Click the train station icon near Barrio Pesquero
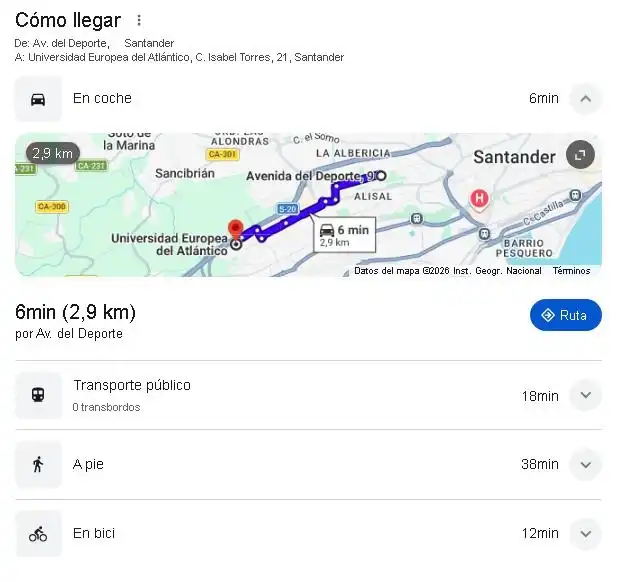 pos(484,234)
